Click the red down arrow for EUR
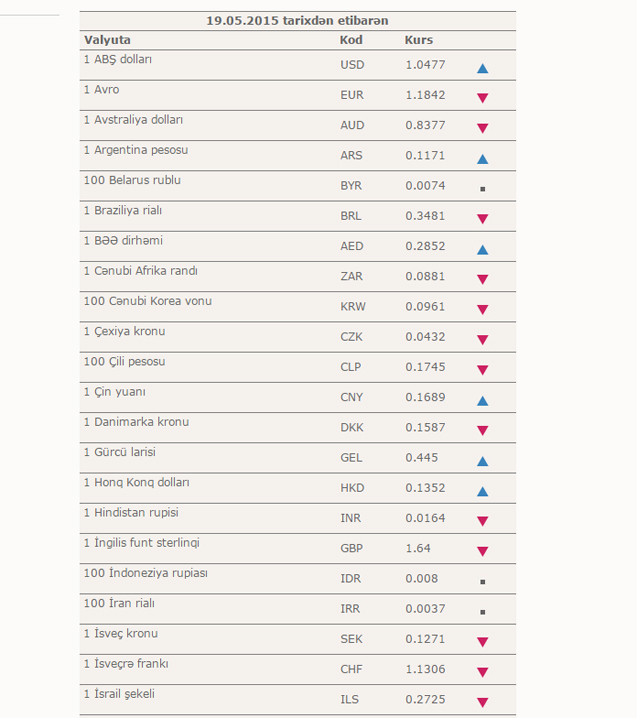 click(482, 98)
